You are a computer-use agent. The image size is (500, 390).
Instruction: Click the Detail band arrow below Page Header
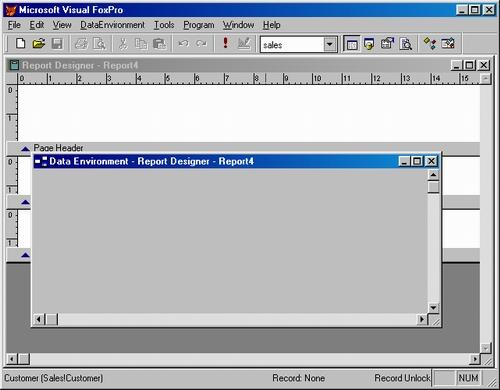point(25,202)
